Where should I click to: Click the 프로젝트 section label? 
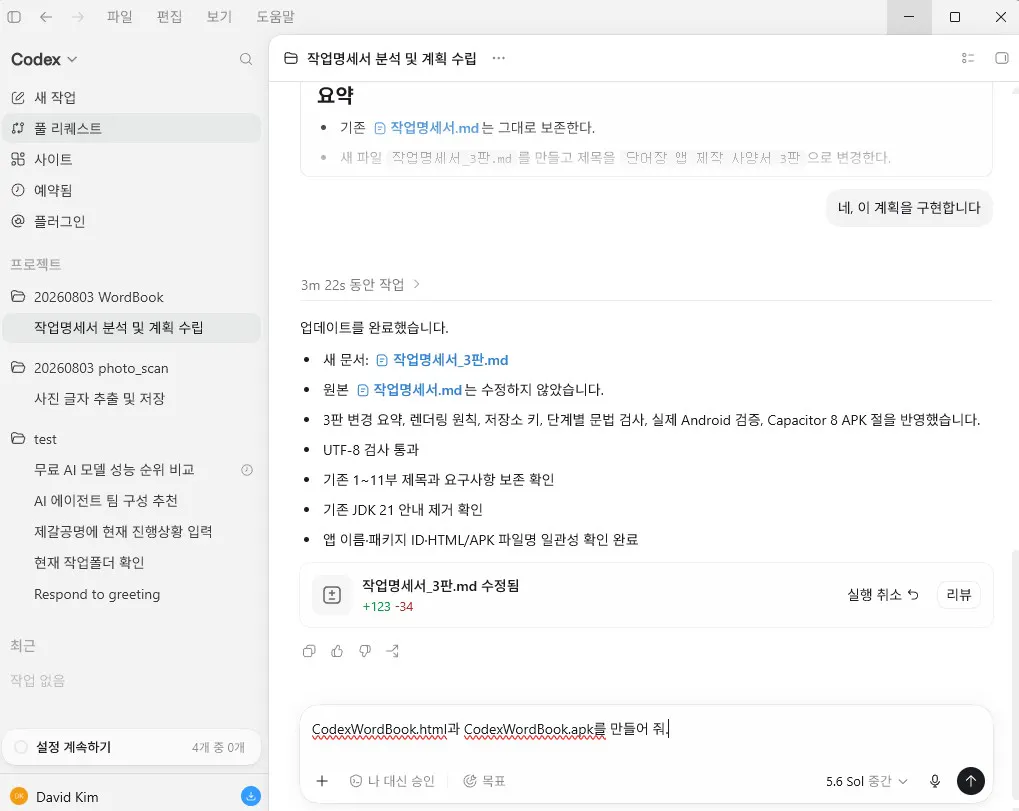click(x=36, y=264)
